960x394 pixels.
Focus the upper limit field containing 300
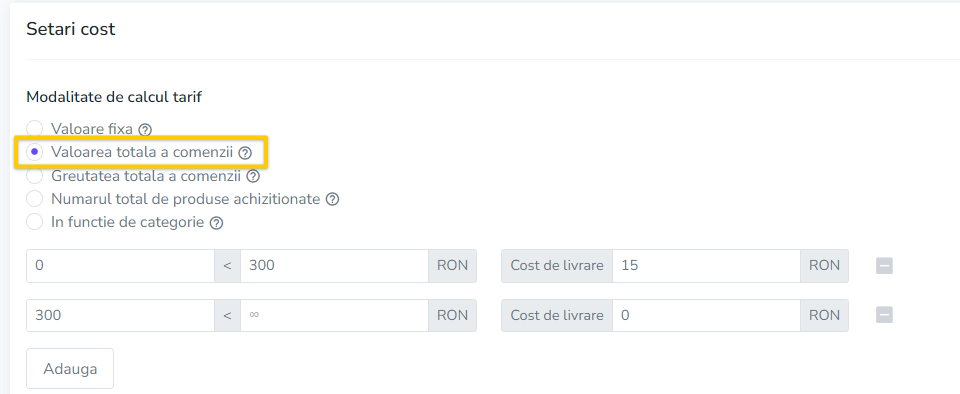[334, 266]
